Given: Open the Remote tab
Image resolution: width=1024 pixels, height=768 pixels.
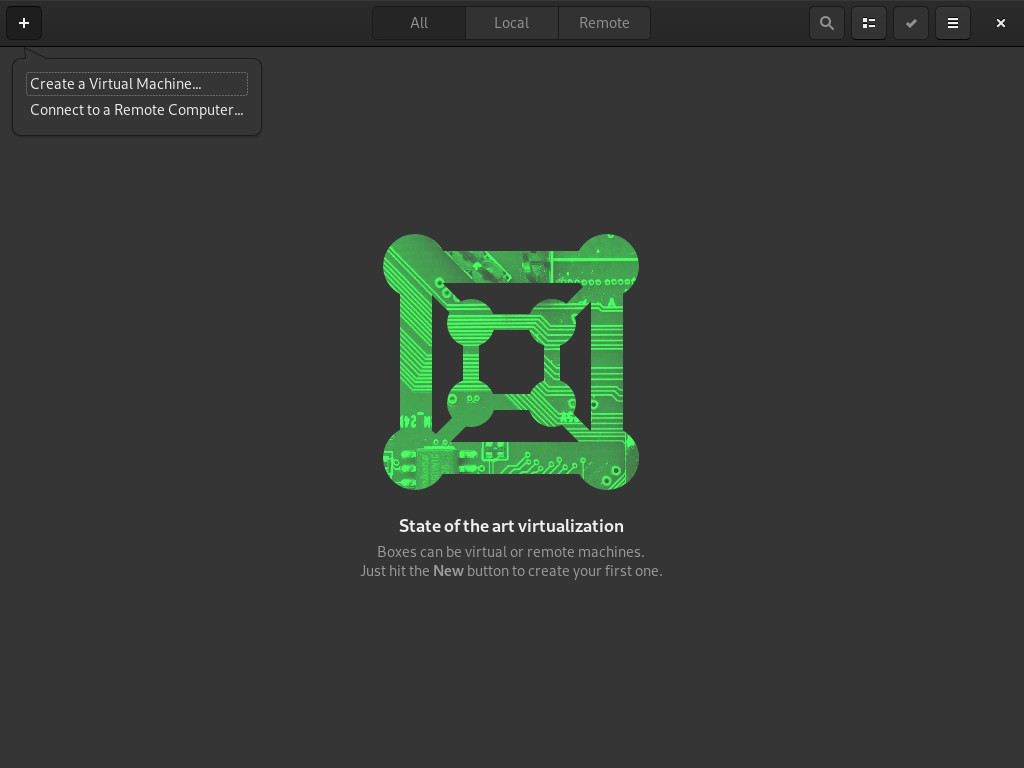Looking at the screenshot, I should point(603,22).
